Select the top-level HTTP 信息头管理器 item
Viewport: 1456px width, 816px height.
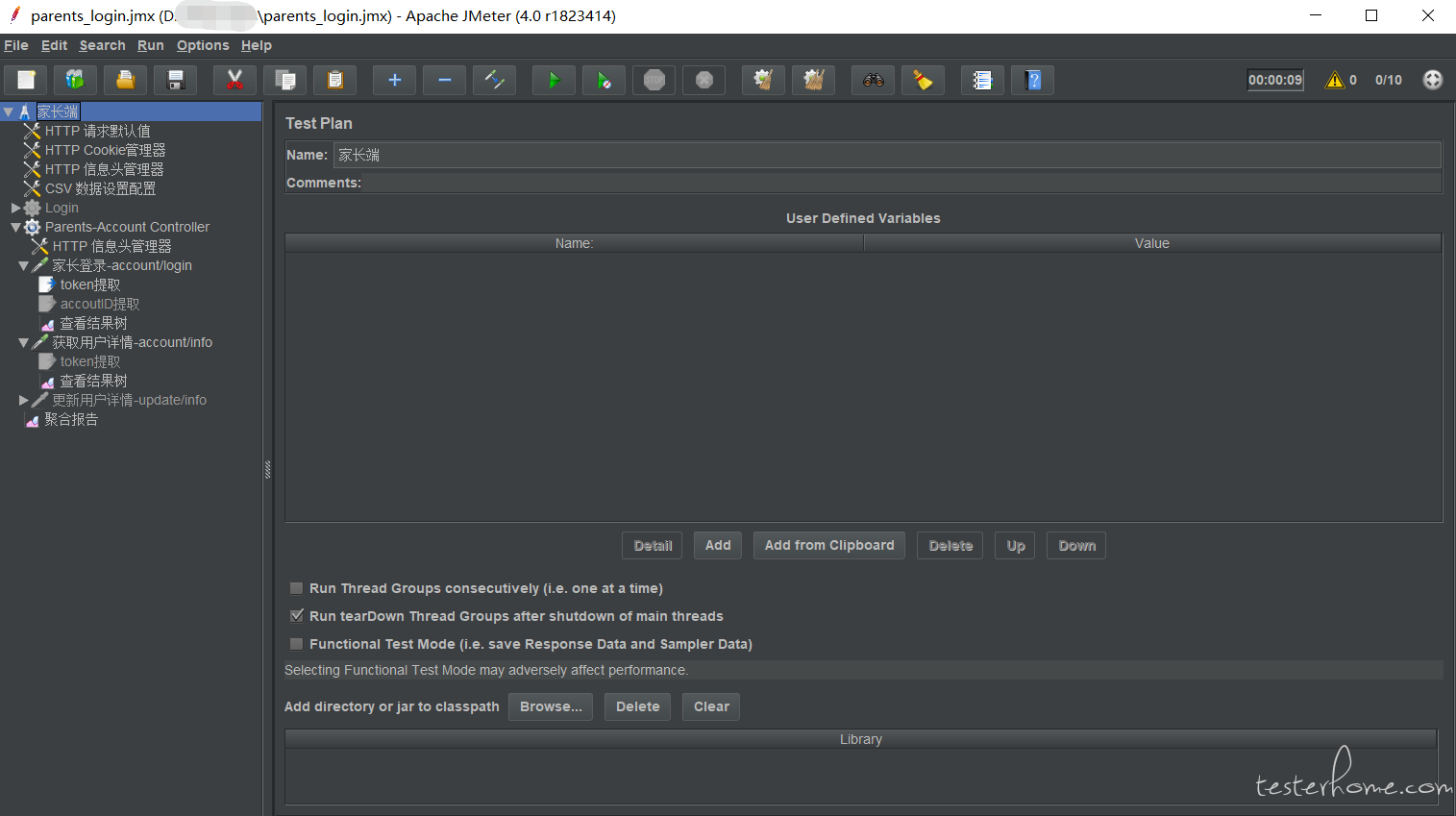point(104,169)
